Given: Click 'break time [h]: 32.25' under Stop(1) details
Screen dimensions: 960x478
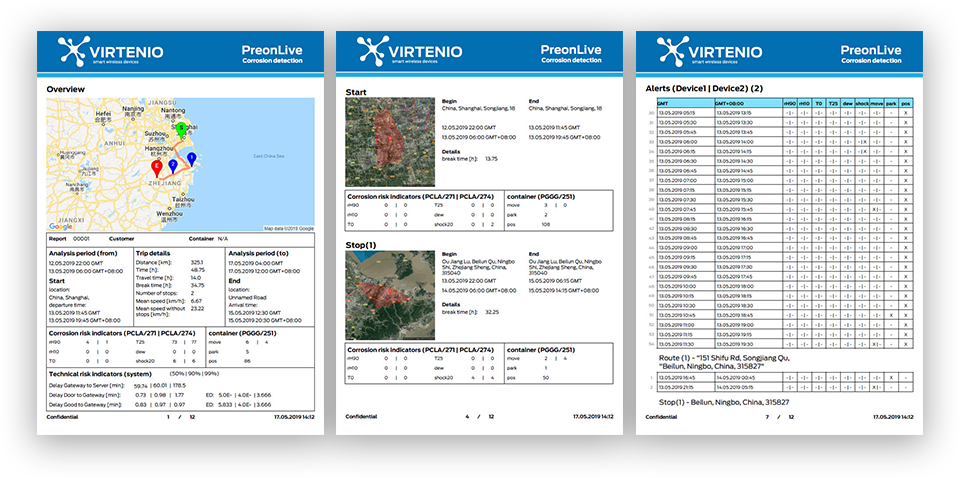Looking at the screenshot, I should [x=471, y=312].
